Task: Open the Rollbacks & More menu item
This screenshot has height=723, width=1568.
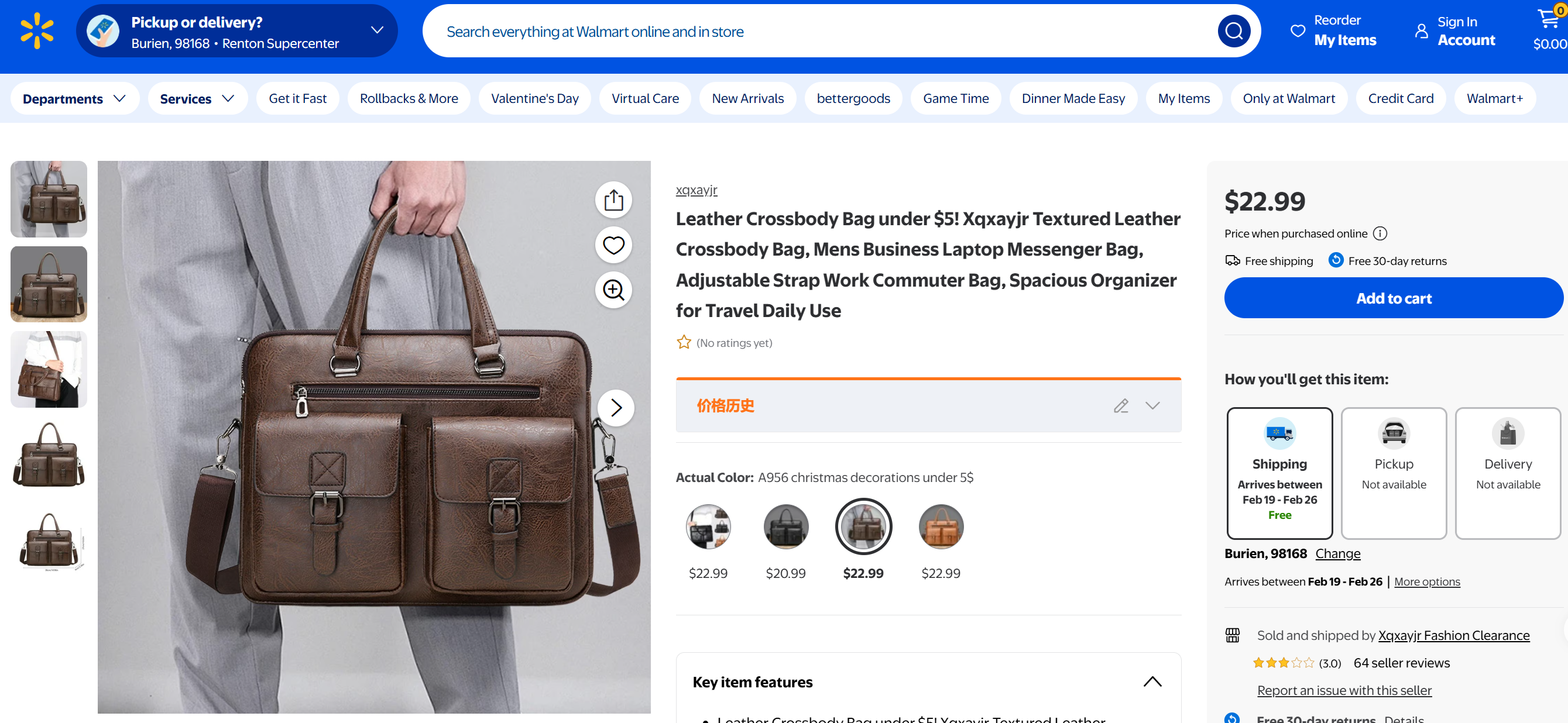Action: point(409,99)
